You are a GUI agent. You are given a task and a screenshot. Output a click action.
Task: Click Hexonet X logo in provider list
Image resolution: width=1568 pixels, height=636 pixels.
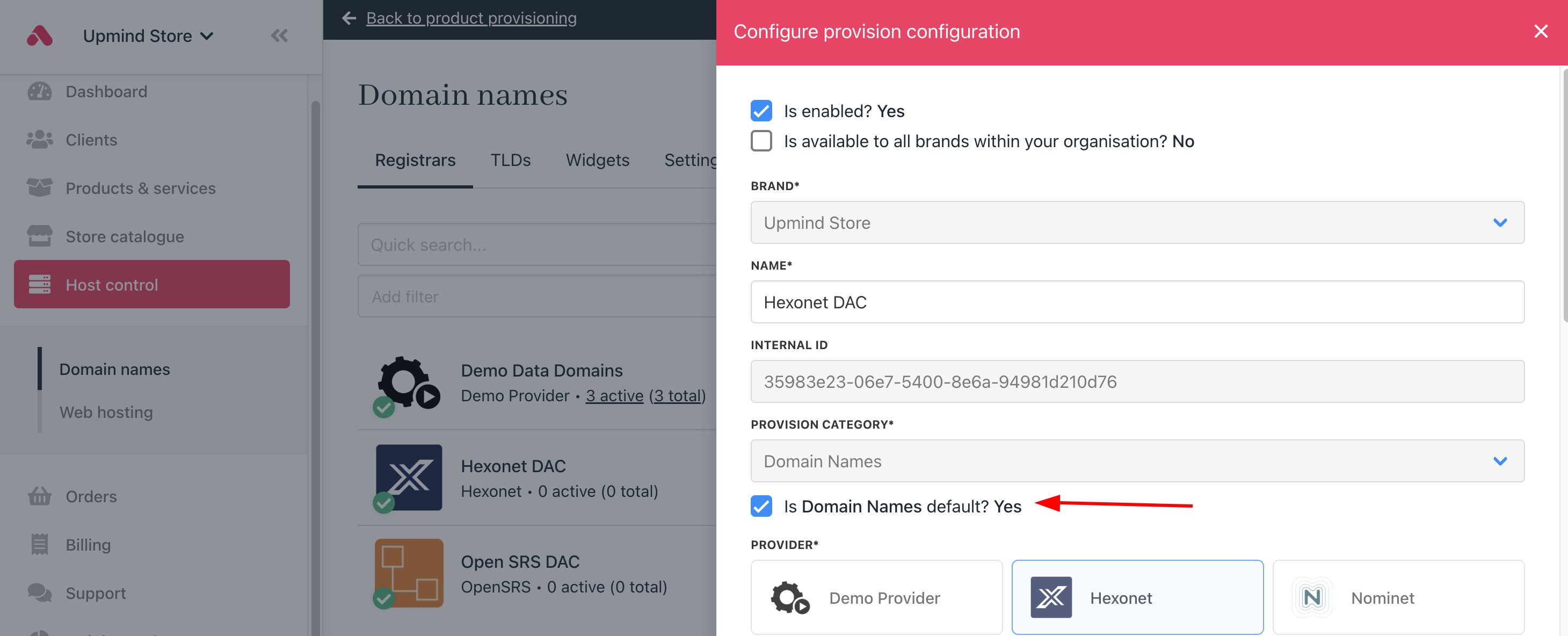[x=1050, y=597]
